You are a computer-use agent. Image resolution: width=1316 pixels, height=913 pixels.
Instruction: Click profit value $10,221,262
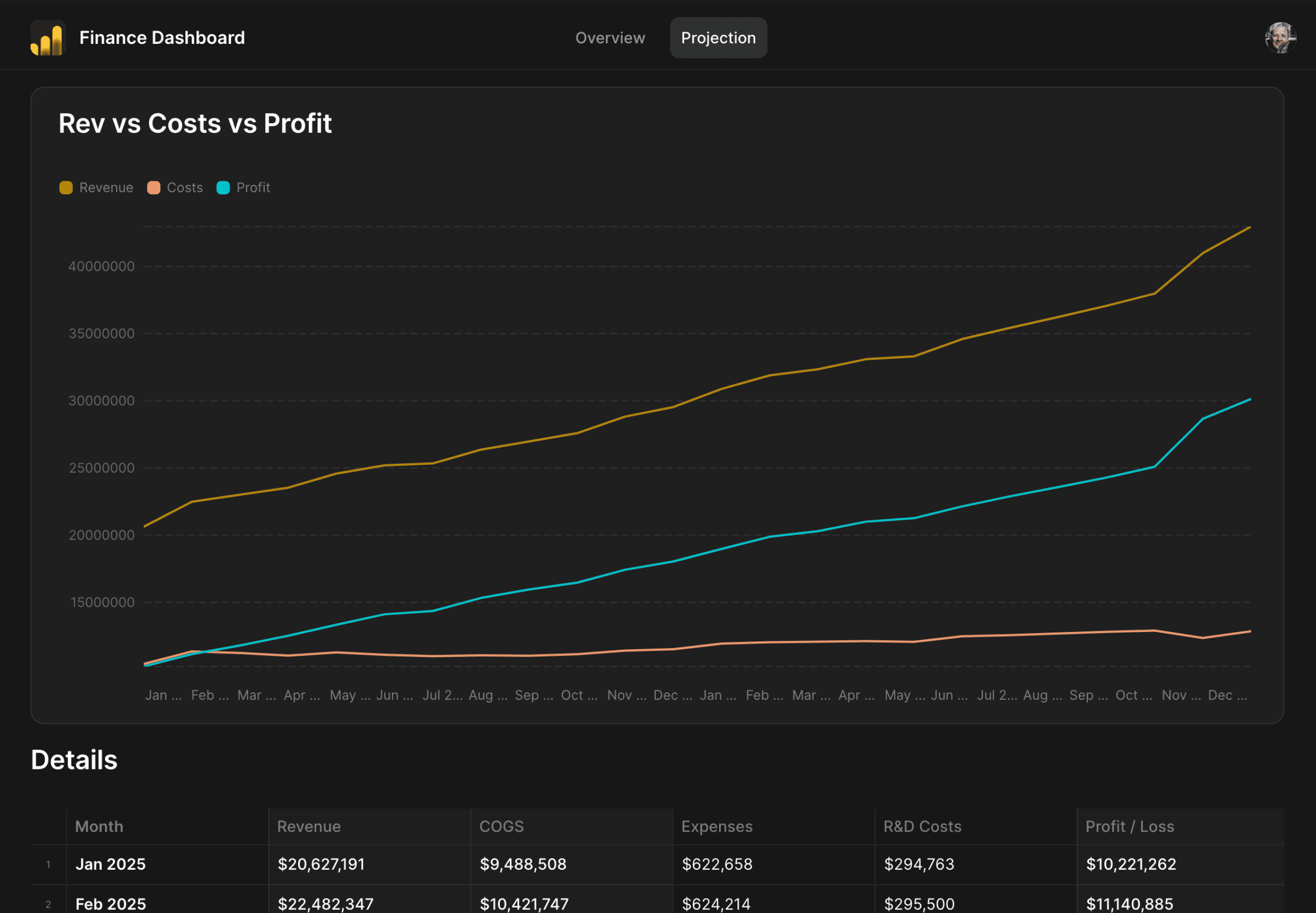click(x=1131, y=864)
